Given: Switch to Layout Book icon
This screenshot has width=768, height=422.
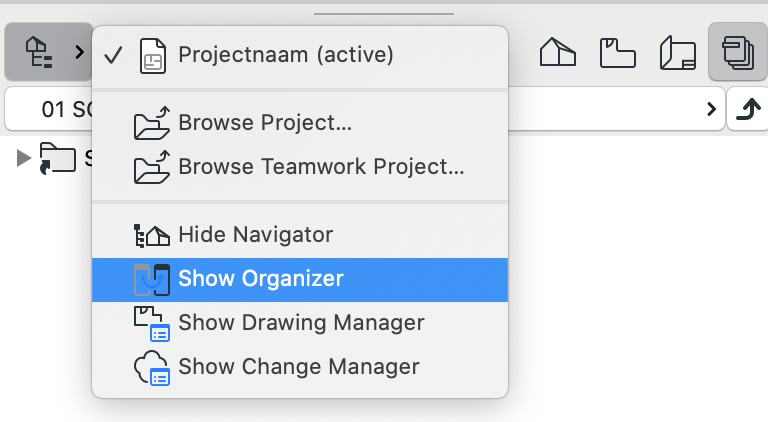Looking at the screenshot, I should (x=678, y=53).
